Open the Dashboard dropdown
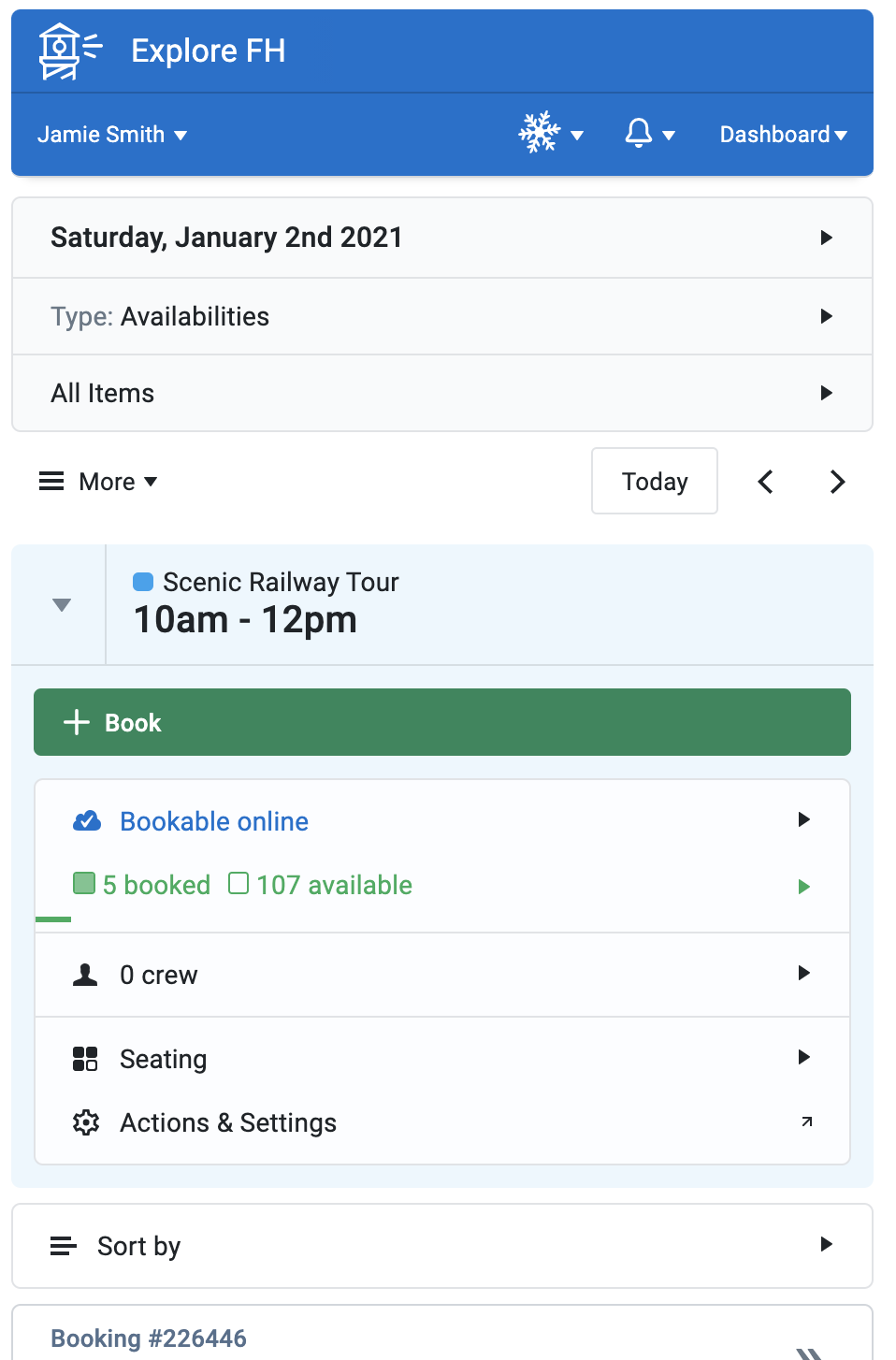This screenshot has width=896, height=1360. (x=784, y=135)
